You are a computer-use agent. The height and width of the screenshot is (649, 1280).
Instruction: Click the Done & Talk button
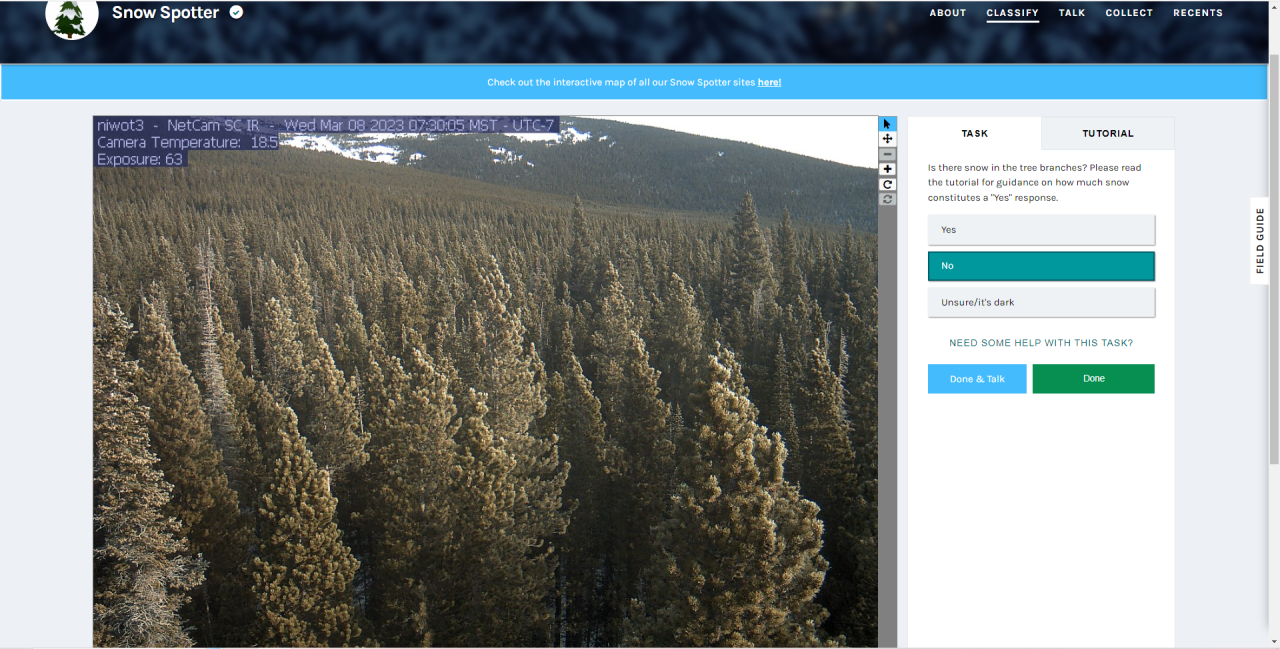click(977, 379)
